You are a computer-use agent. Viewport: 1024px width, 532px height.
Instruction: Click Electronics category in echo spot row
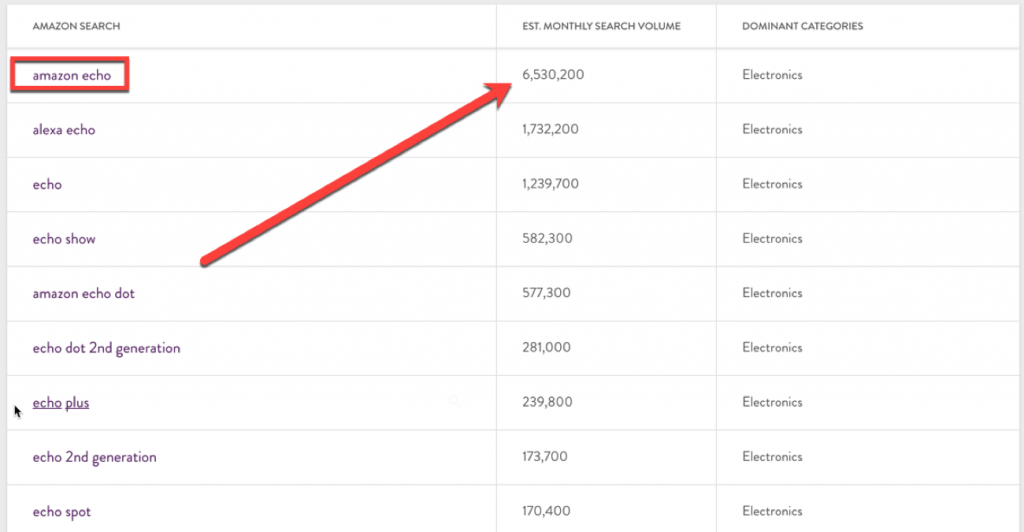(772, 511)
